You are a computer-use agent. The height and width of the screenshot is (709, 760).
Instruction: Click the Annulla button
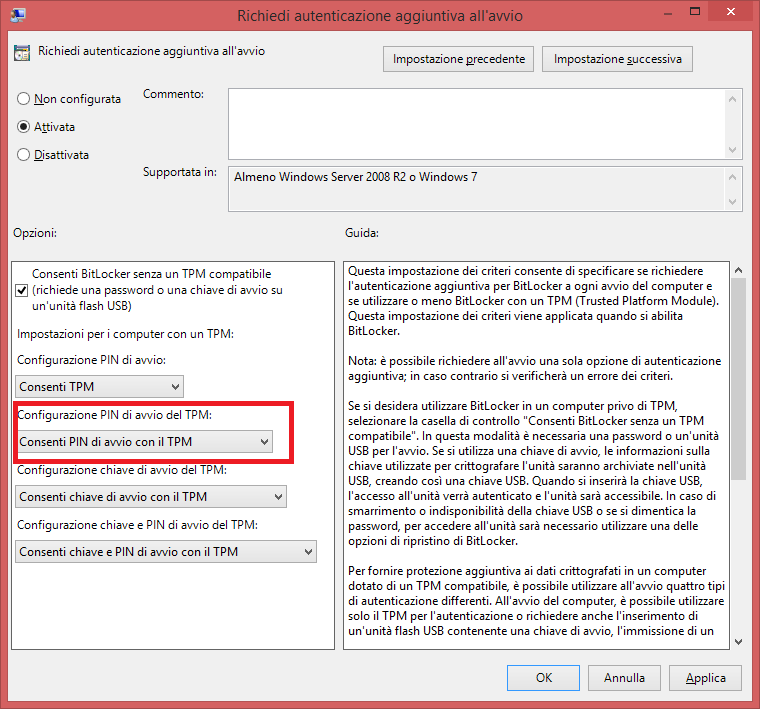(x=624, y=677)
